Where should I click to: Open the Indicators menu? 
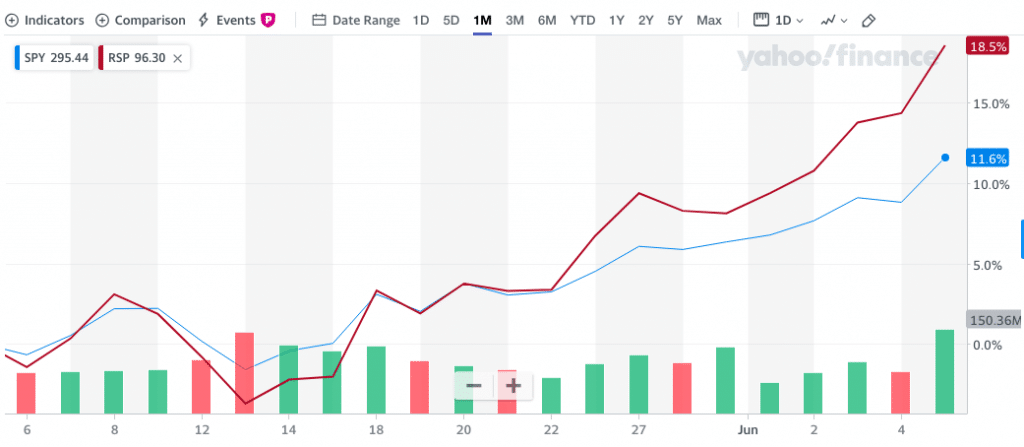[x=44, y=20]
